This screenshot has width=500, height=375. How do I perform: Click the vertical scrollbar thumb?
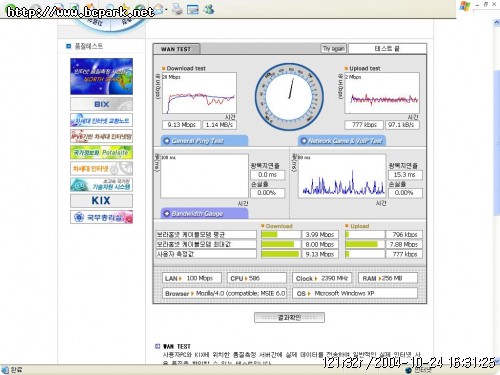497,143
